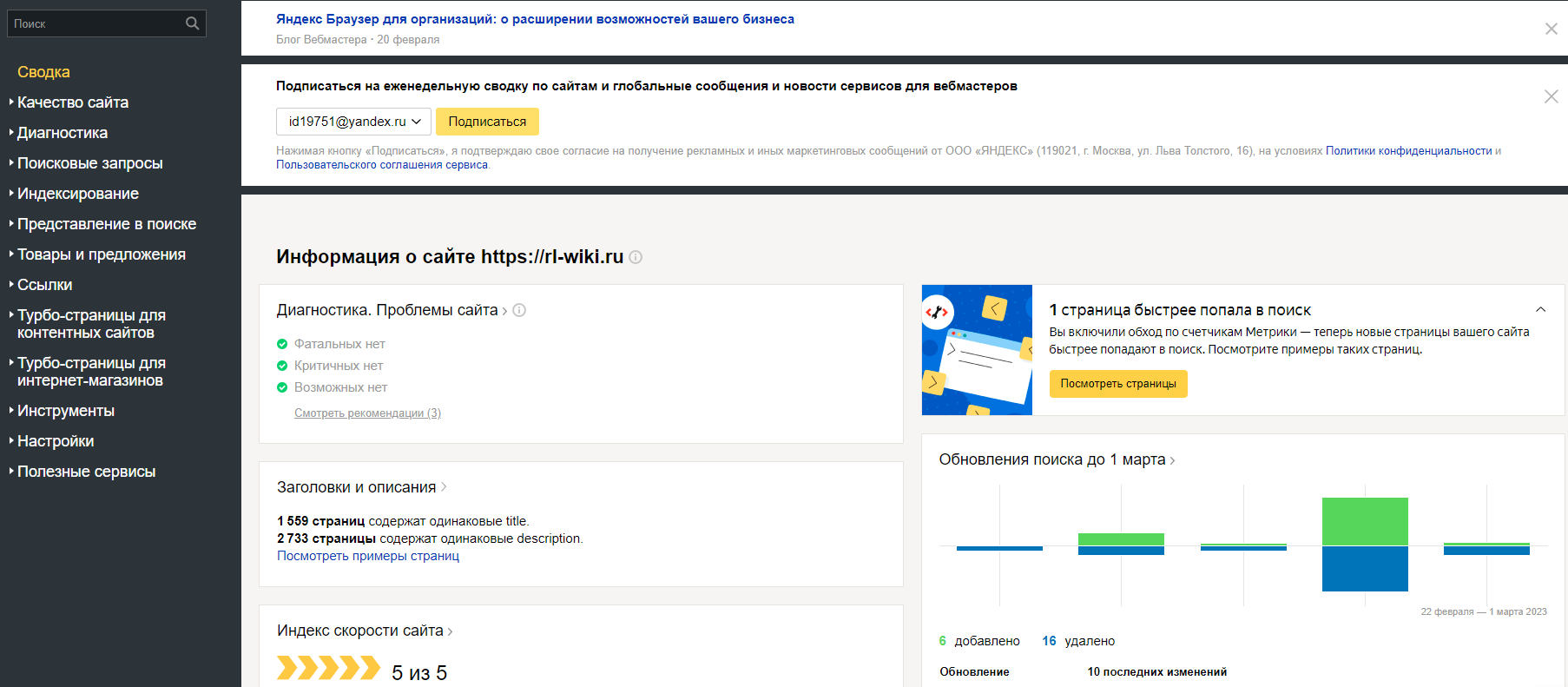Open Обновления поиска до 1 марта
The height and width of the screenshot is (687, 1568).
click(1052, 459)
